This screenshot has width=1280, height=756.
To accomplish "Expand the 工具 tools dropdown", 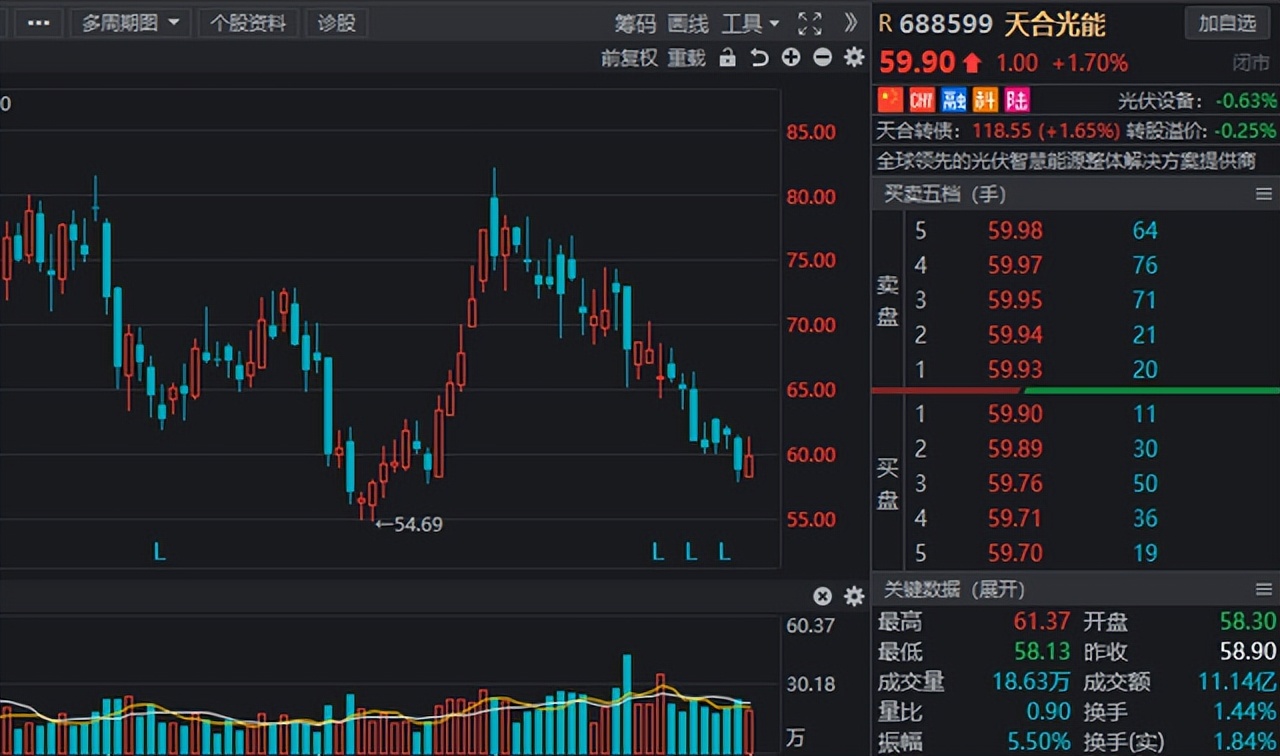I will point(751,23).
